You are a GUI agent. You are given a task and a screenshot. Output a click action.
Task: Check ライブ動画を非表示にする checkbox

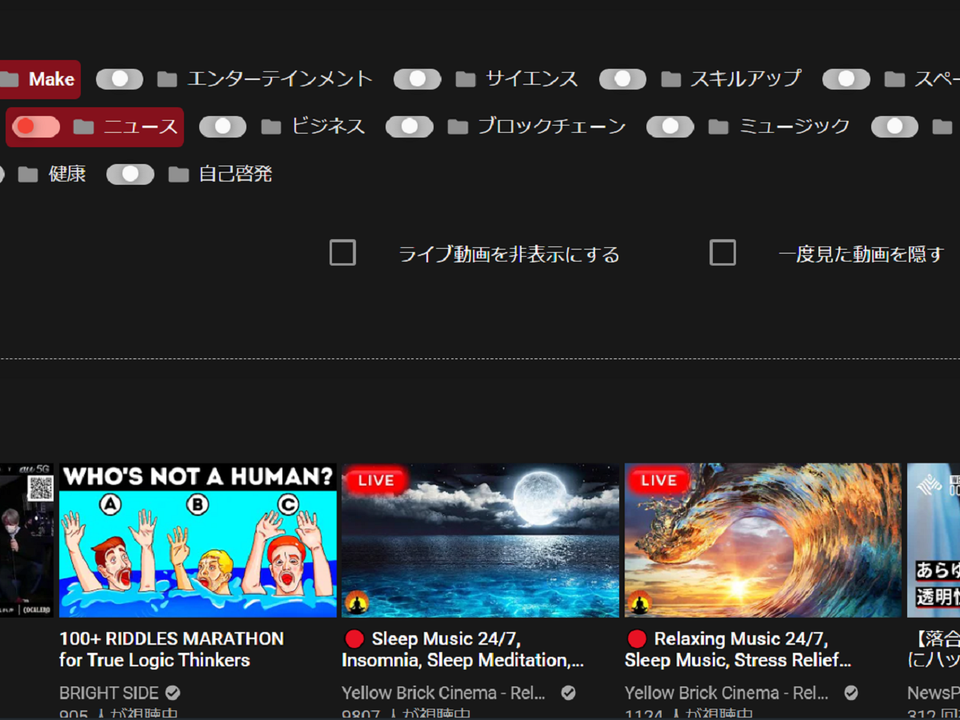pyautogui.click(x=342, y=253)
